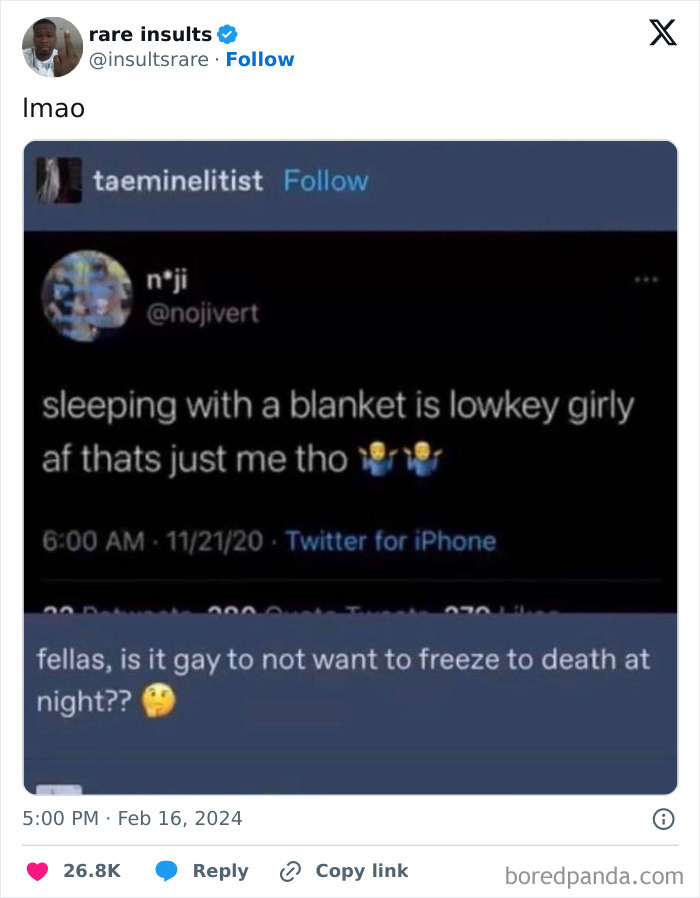Image resolution: width=700 pixels, height=898 pixels.
Task: Click the blue reply speech bubble icon
Action: [167, 871]
